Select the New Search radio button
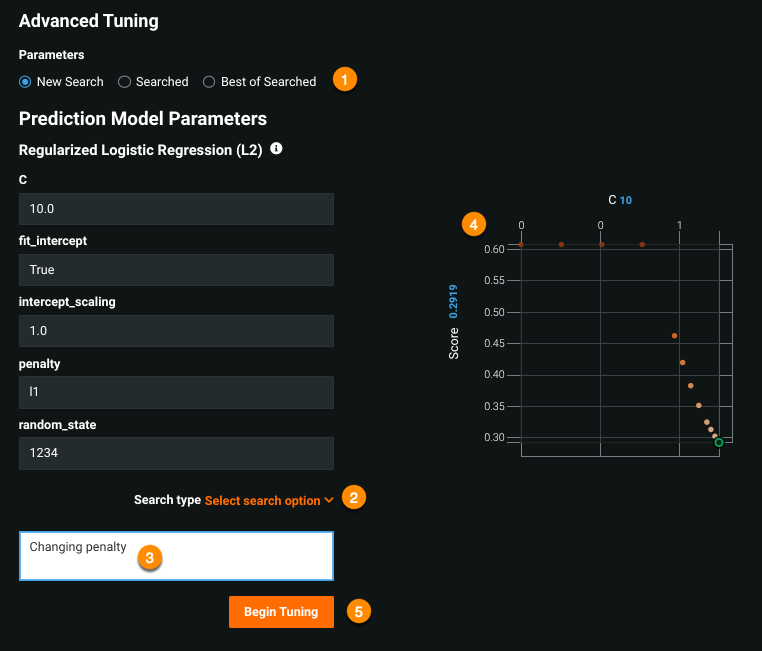This screenshot has height=651, width=762. coord(25,82)
